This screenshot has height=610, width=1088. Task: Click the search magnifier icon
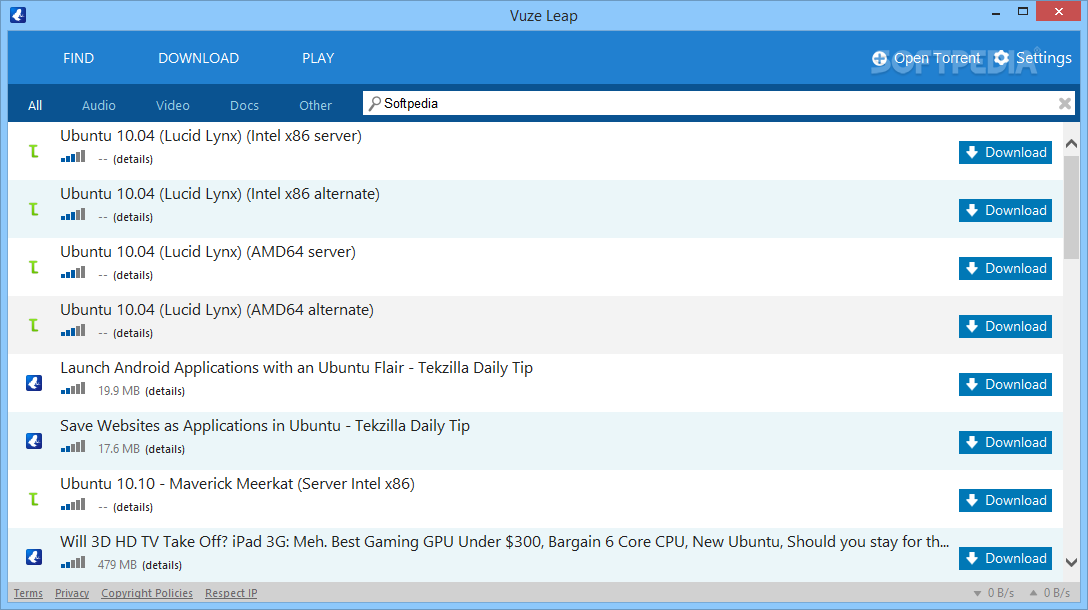pyautogui.click(x=375, y=103)
